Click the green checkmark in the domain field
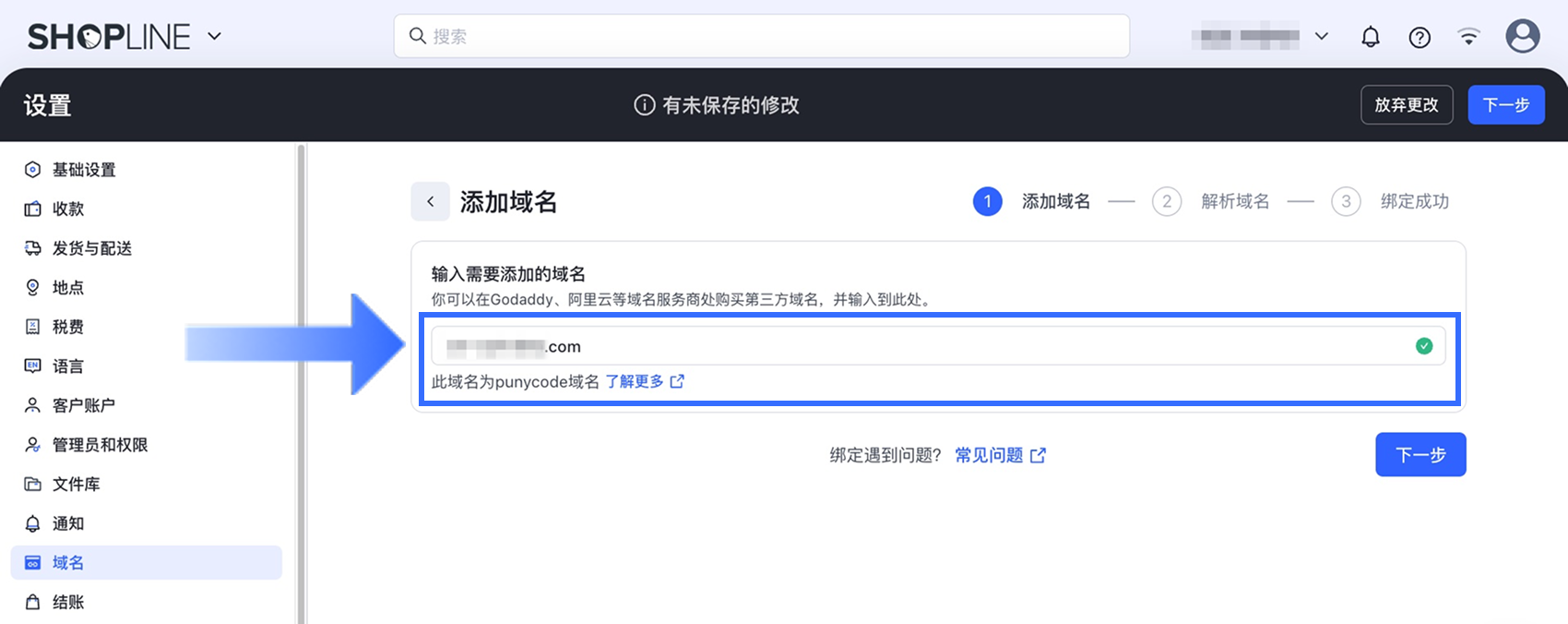 click(1424, 346)
